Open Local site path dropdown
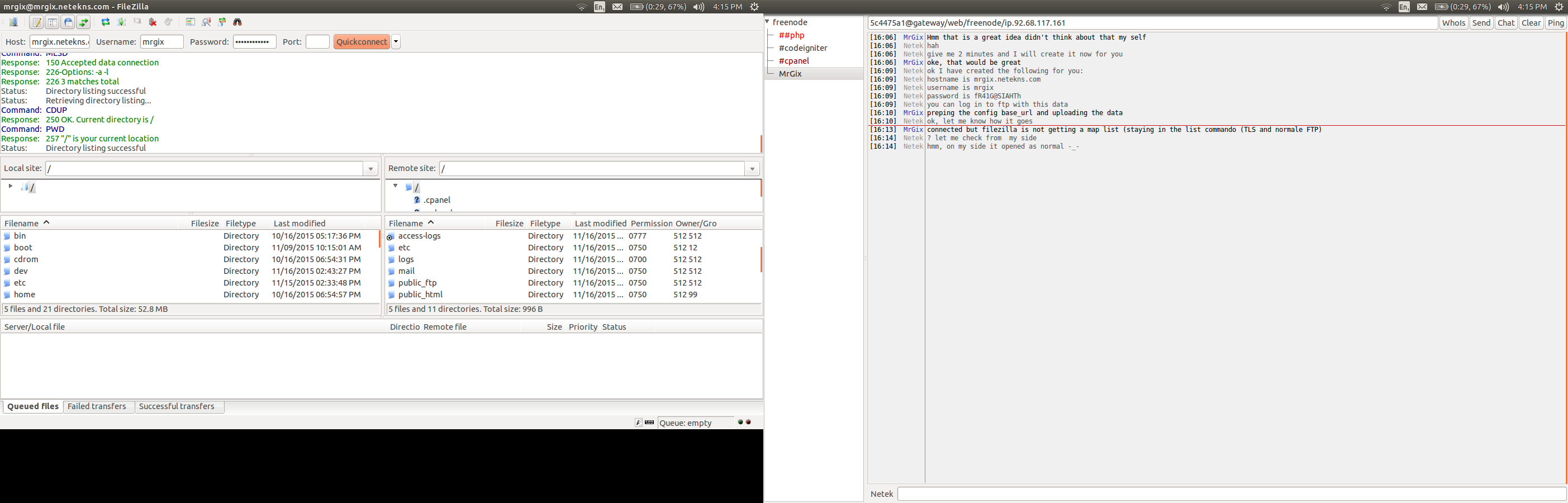 coord(370,169)
